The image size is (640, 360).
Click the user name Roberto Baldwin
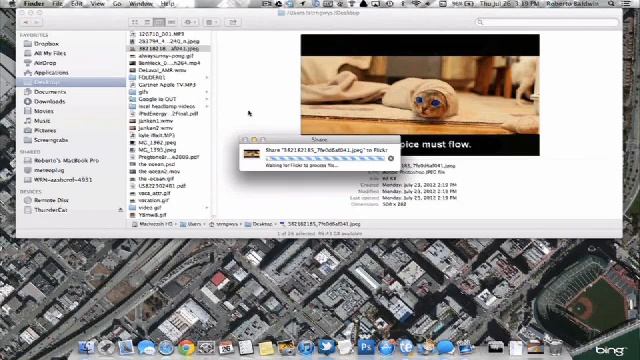[572, 4]
